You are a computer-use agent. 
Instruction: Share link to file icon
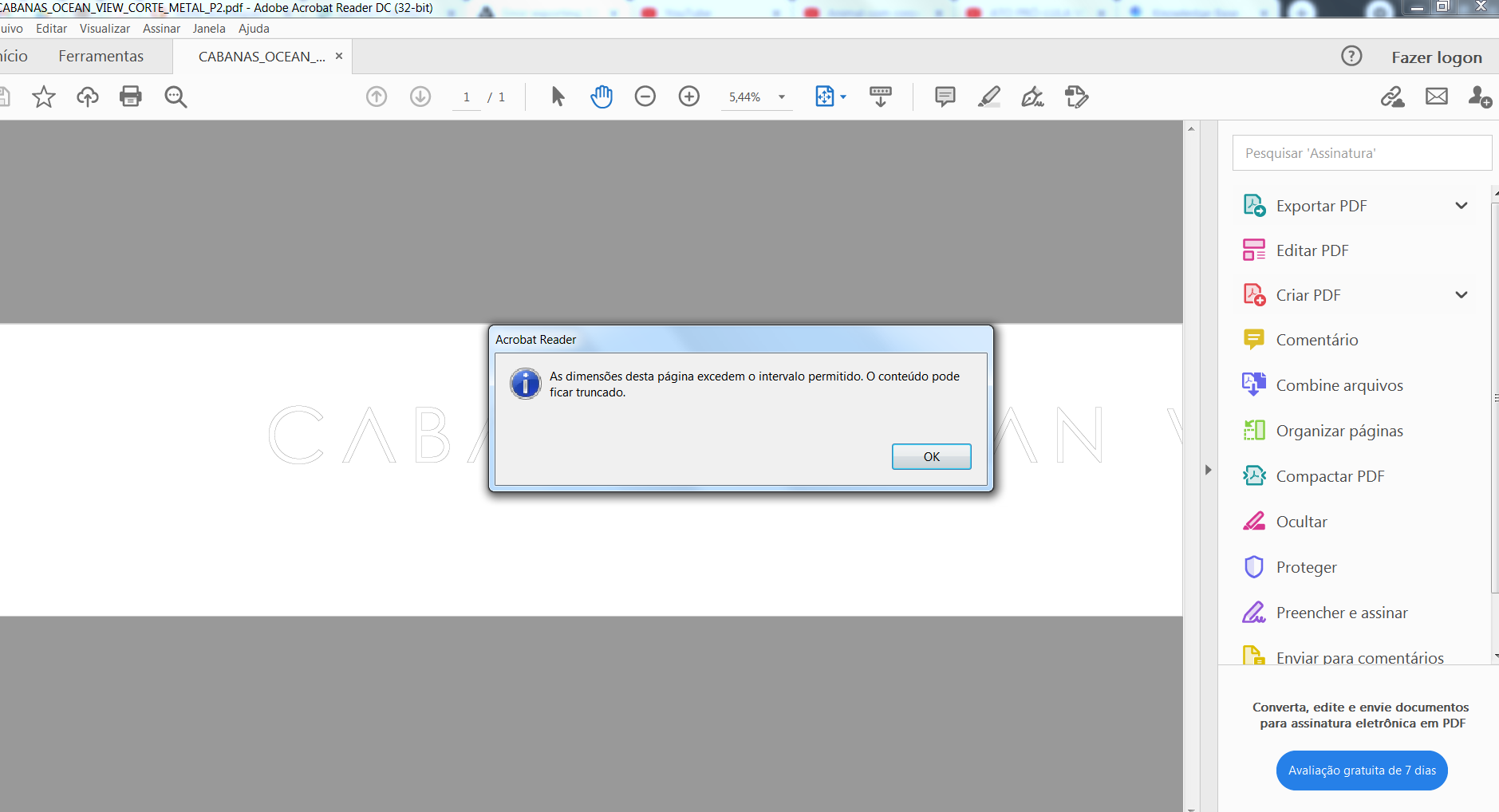coord(1393,97)
